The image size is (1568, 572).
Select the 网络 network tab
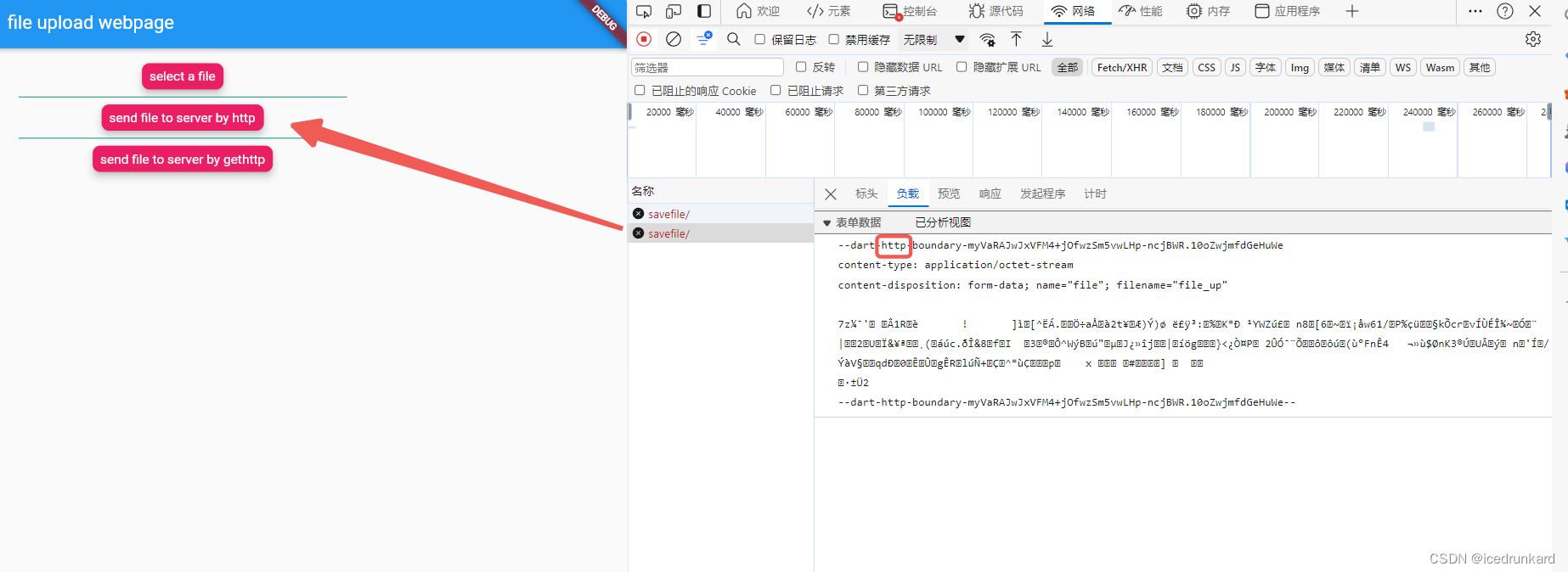[x=1074, y=11]
